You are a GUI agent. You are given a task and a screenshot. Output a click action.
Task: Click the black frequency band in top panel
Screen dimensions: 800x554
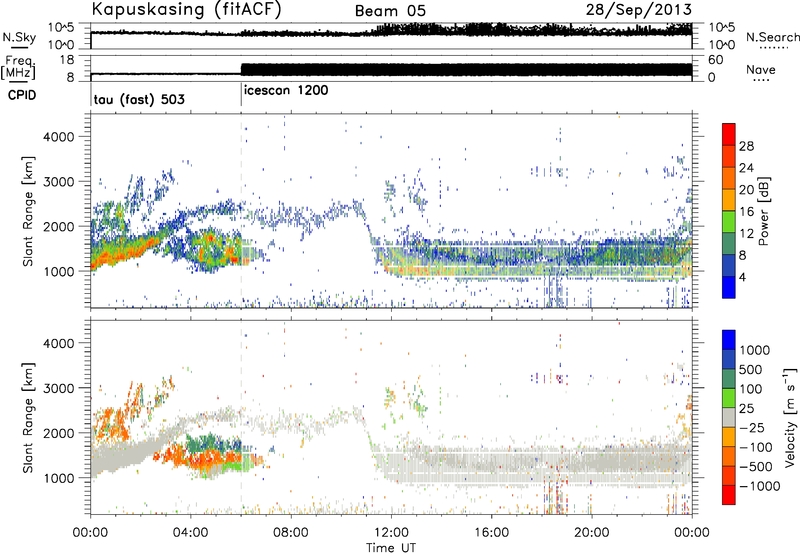tap(466, 70)
